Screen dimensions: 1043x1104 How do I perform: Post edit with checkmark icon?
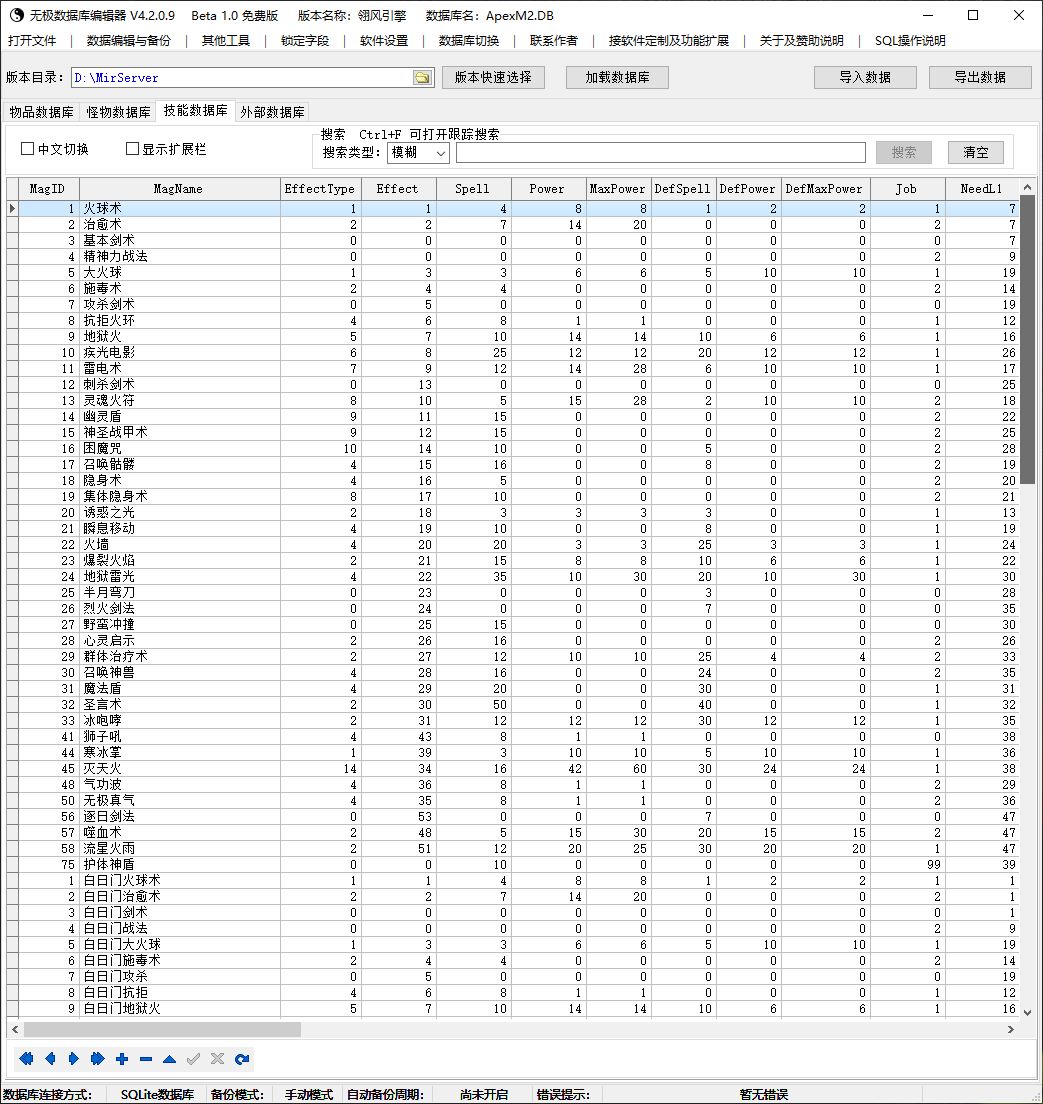coord(194,1058)
